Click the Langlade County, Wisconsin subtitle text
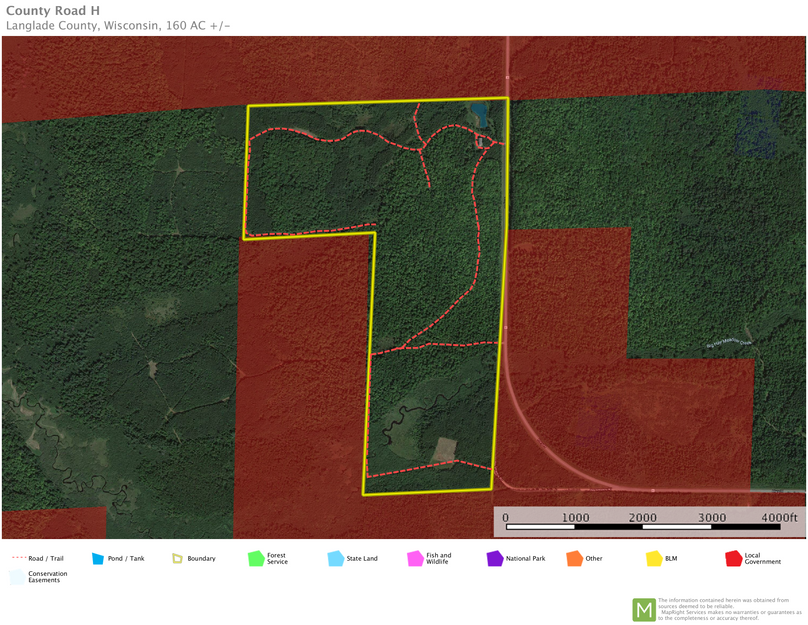The height and width of the screenshot is (625, 808). point(119,26)
